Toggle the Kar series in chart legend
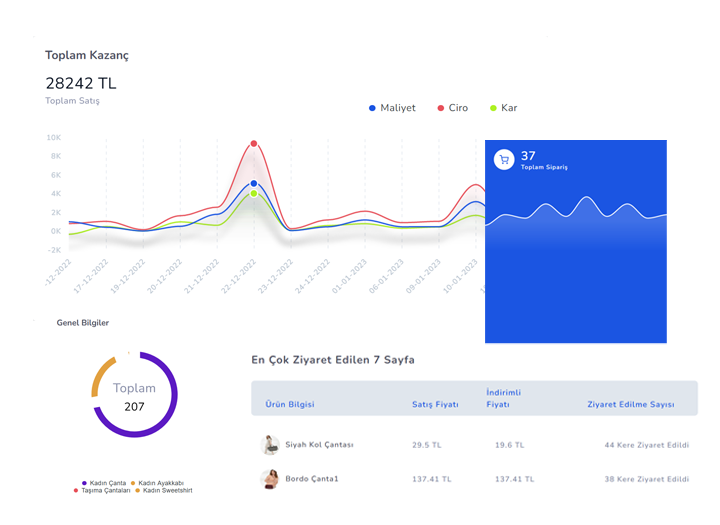The height and width of the screenshot is (525, 720). point(503,108)
